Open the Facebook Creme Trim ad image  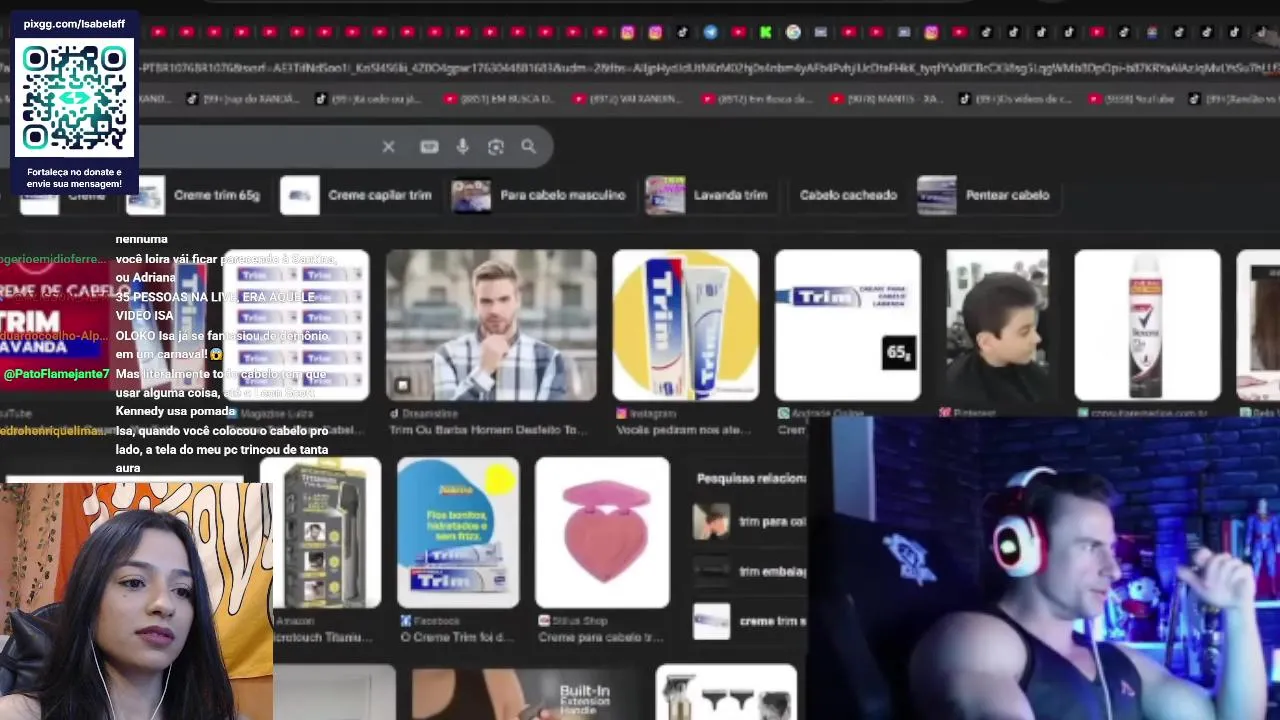458,533
